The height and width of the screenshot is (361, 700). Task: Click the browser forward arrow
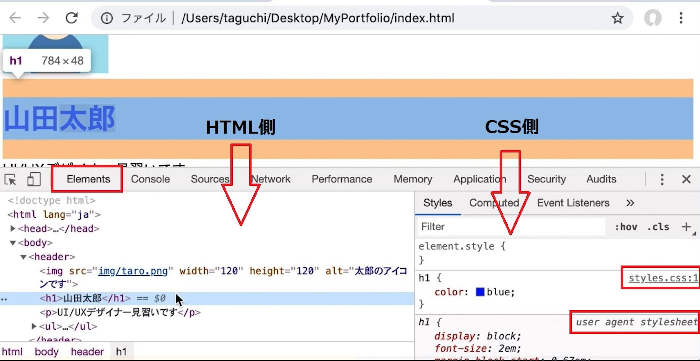(x=43, y=18)
